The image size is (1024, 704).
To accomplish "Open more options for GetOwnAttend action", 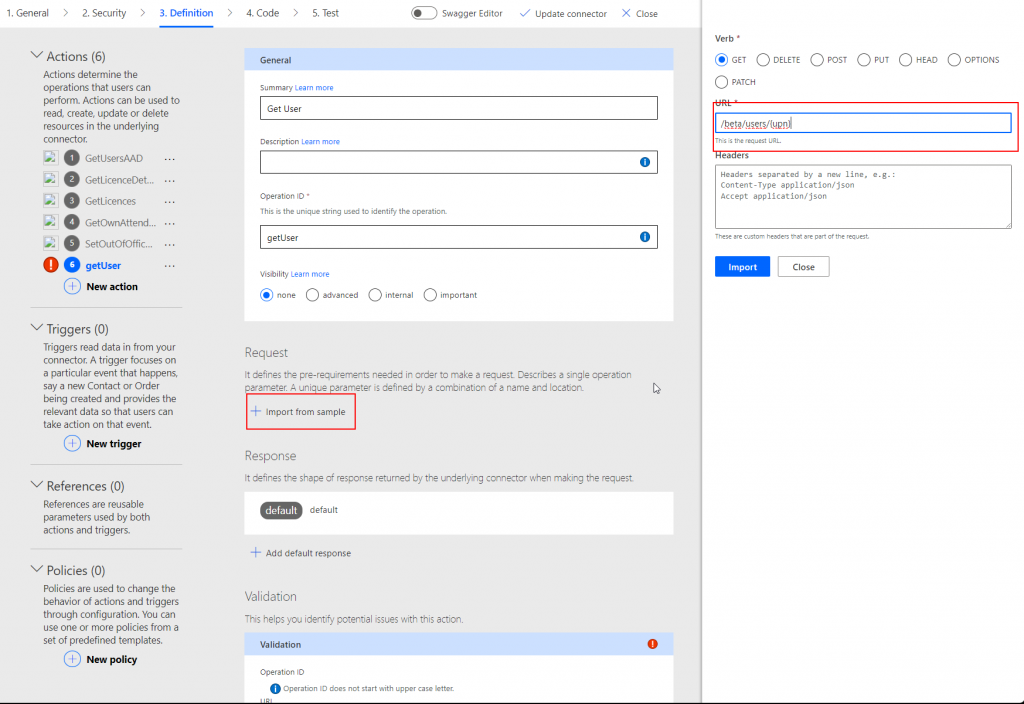I will [170, 223].
